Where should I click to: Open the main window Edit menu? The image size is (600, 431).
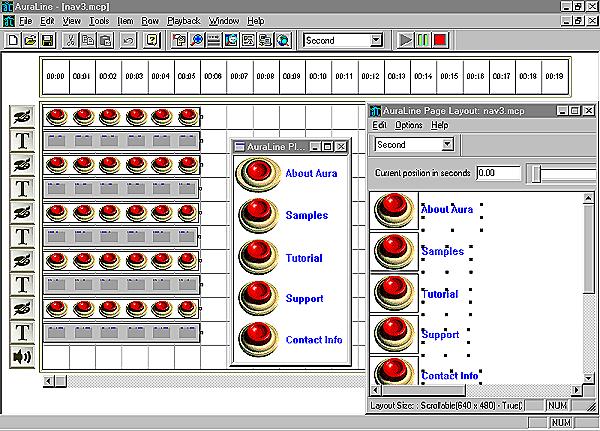47,21
